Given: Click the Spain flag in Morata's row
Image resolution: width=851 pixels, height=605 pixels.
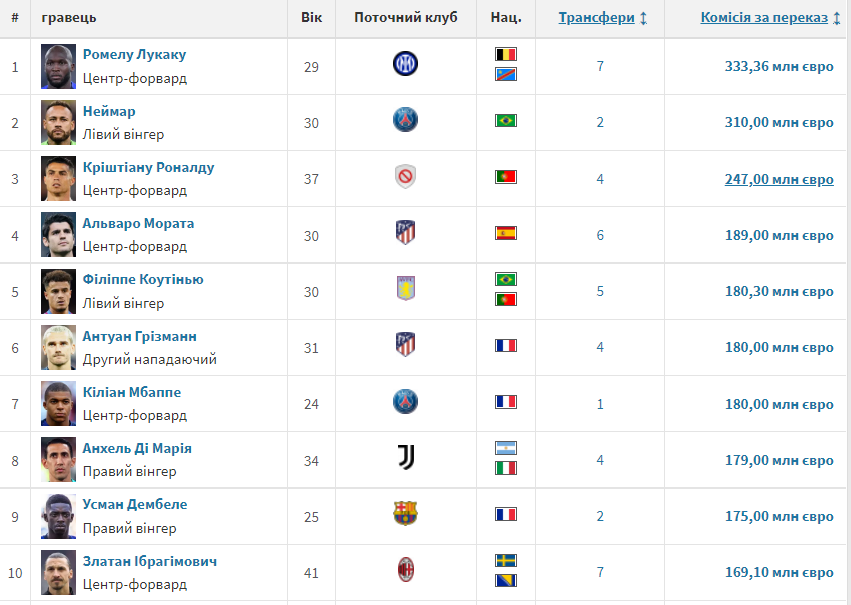Looking at the screenshot, I should [506, 233].
